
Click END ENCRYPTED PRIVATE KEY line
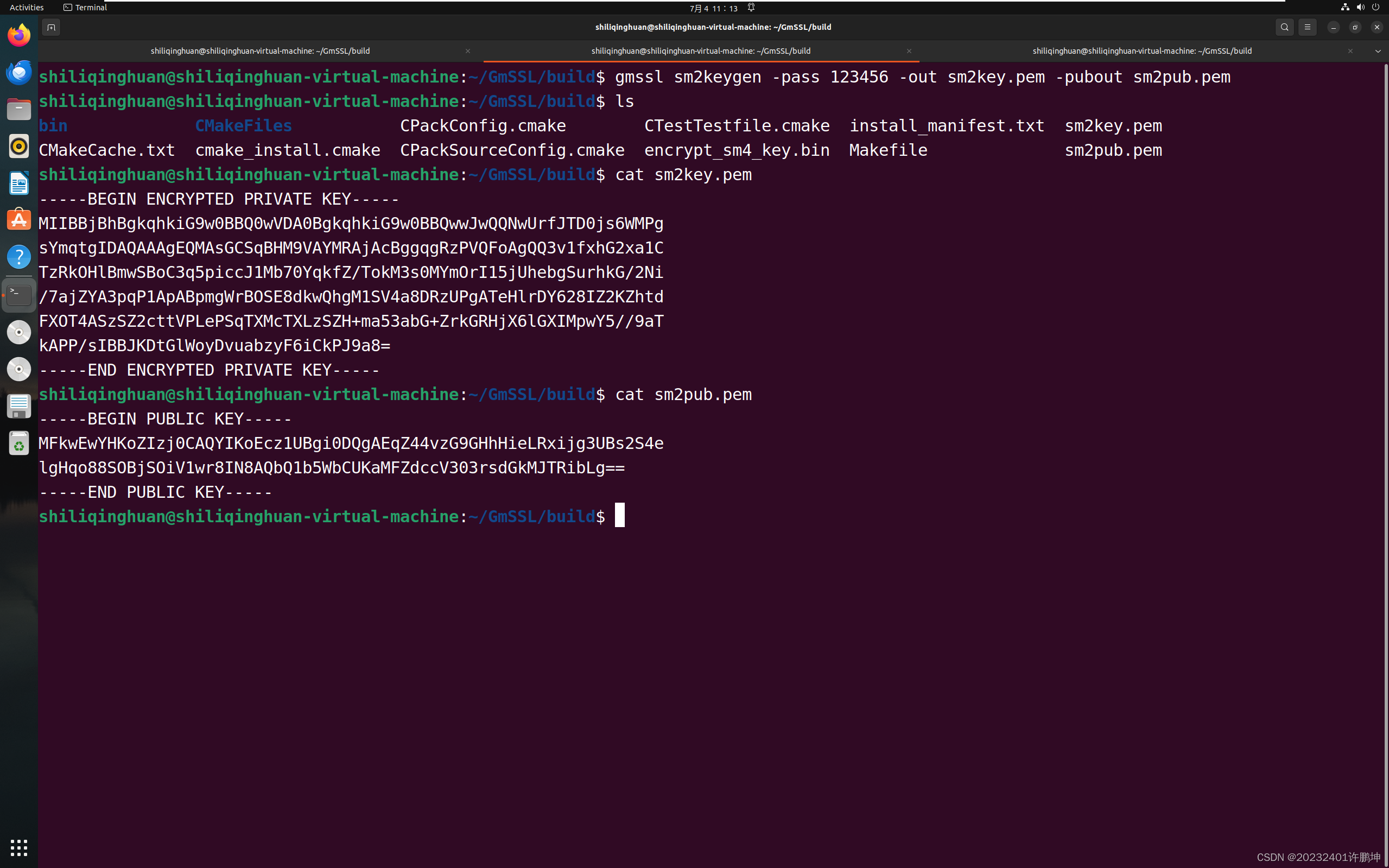209,370
